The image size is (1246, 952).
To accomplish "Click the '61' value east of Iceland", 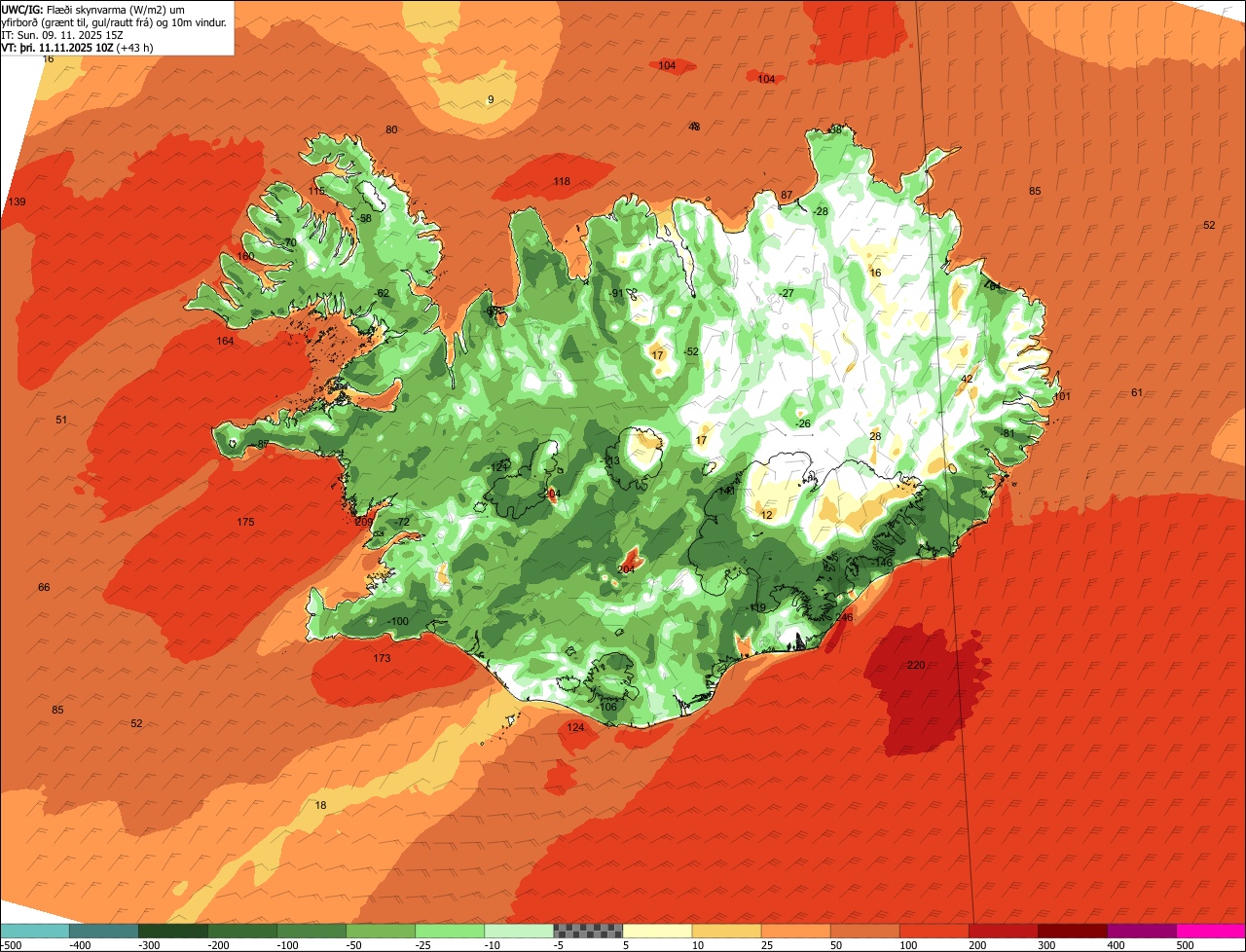I will click(x=1137, y=392).
